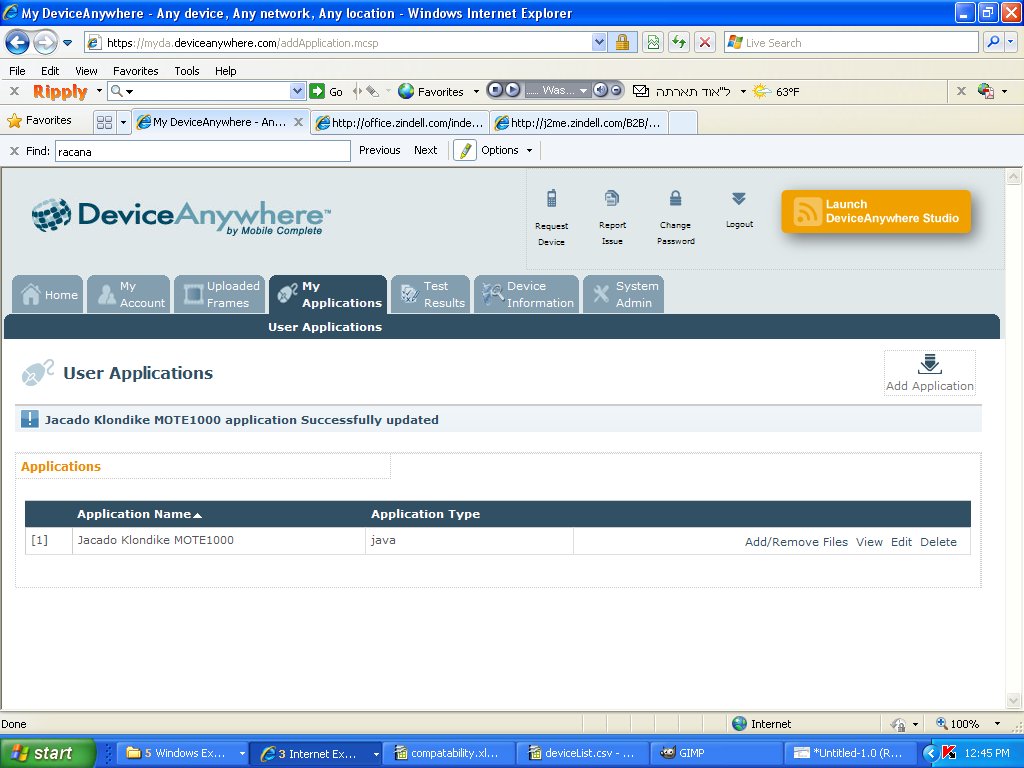
Task: Click the security lock icon
Action: tap(622, 43)
